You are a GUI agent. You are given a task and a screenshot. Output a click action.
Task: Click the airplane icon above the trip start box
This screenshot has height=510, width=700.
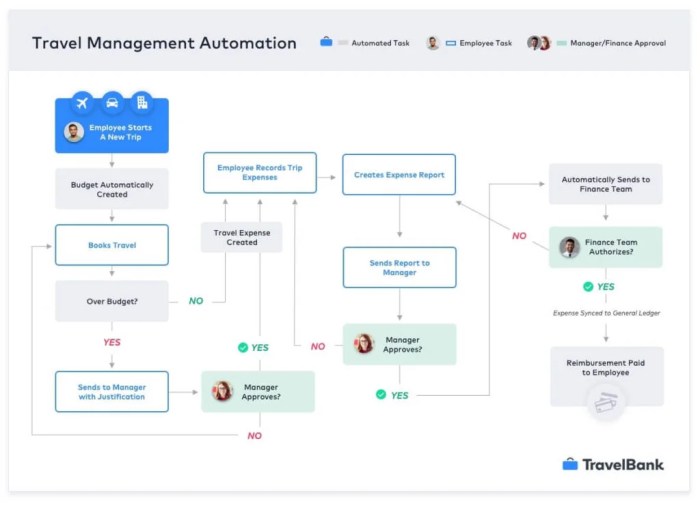(x=83, y=103)
